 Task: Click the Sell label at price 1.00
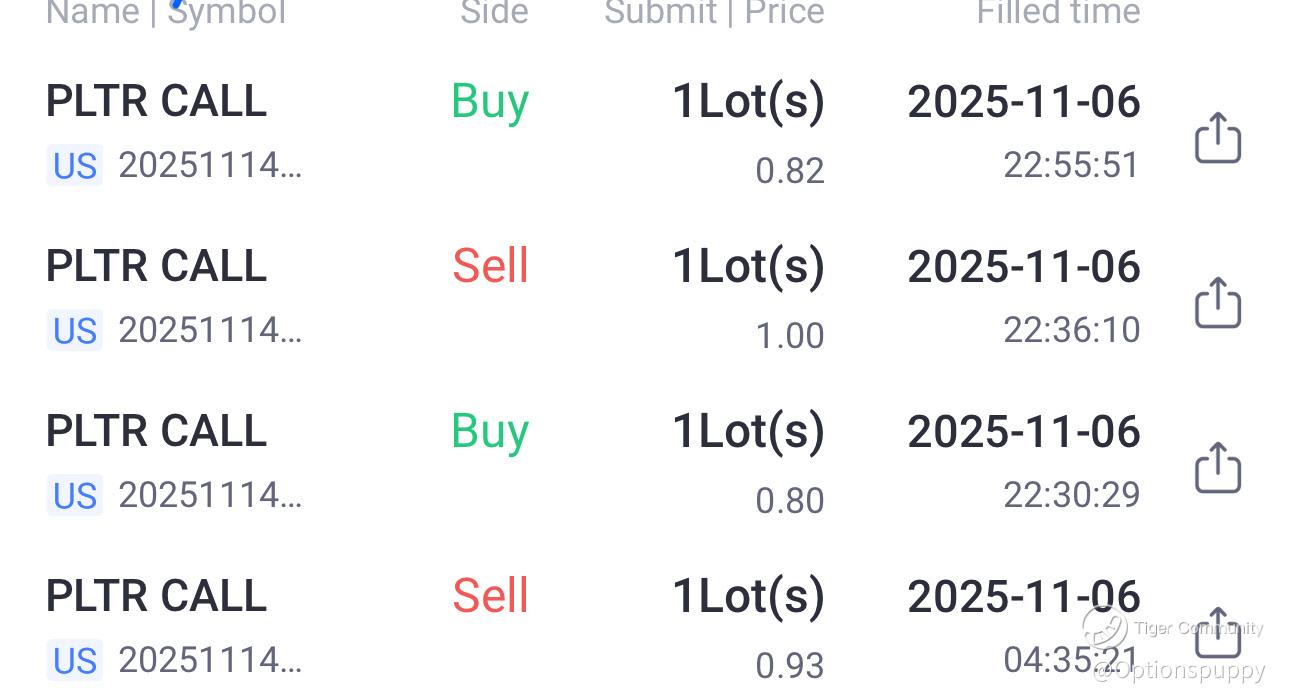click(x=490, y=267)
